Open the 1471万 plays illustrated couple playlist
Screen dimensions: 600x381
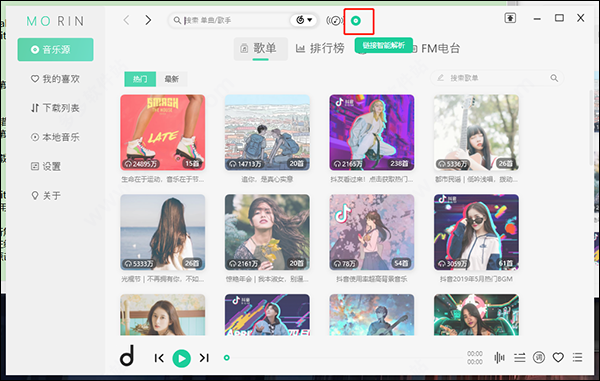coord(267,132)
